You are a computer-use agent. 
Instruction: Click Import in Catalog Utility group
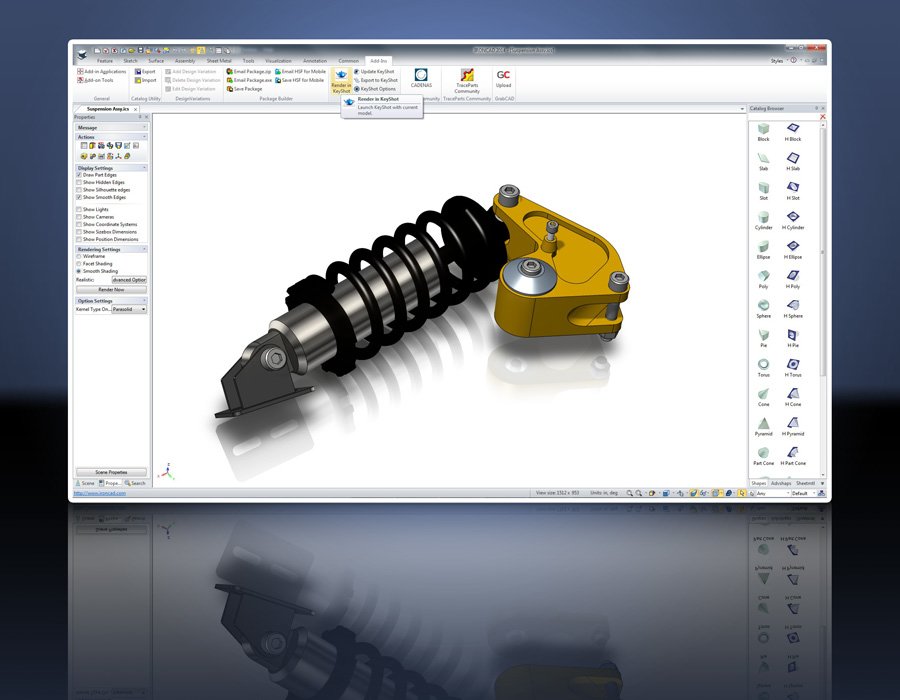(x=145, y=80)
